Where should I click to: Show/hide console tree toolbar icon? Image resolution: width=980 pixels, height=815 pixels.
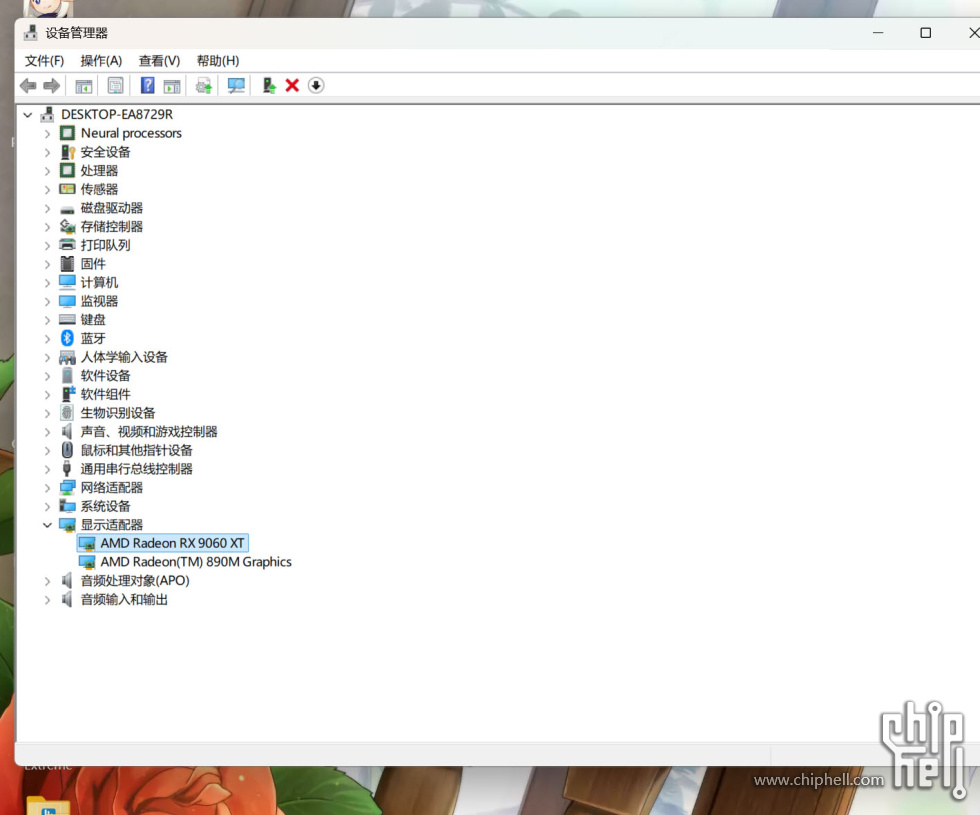point(84,86)
